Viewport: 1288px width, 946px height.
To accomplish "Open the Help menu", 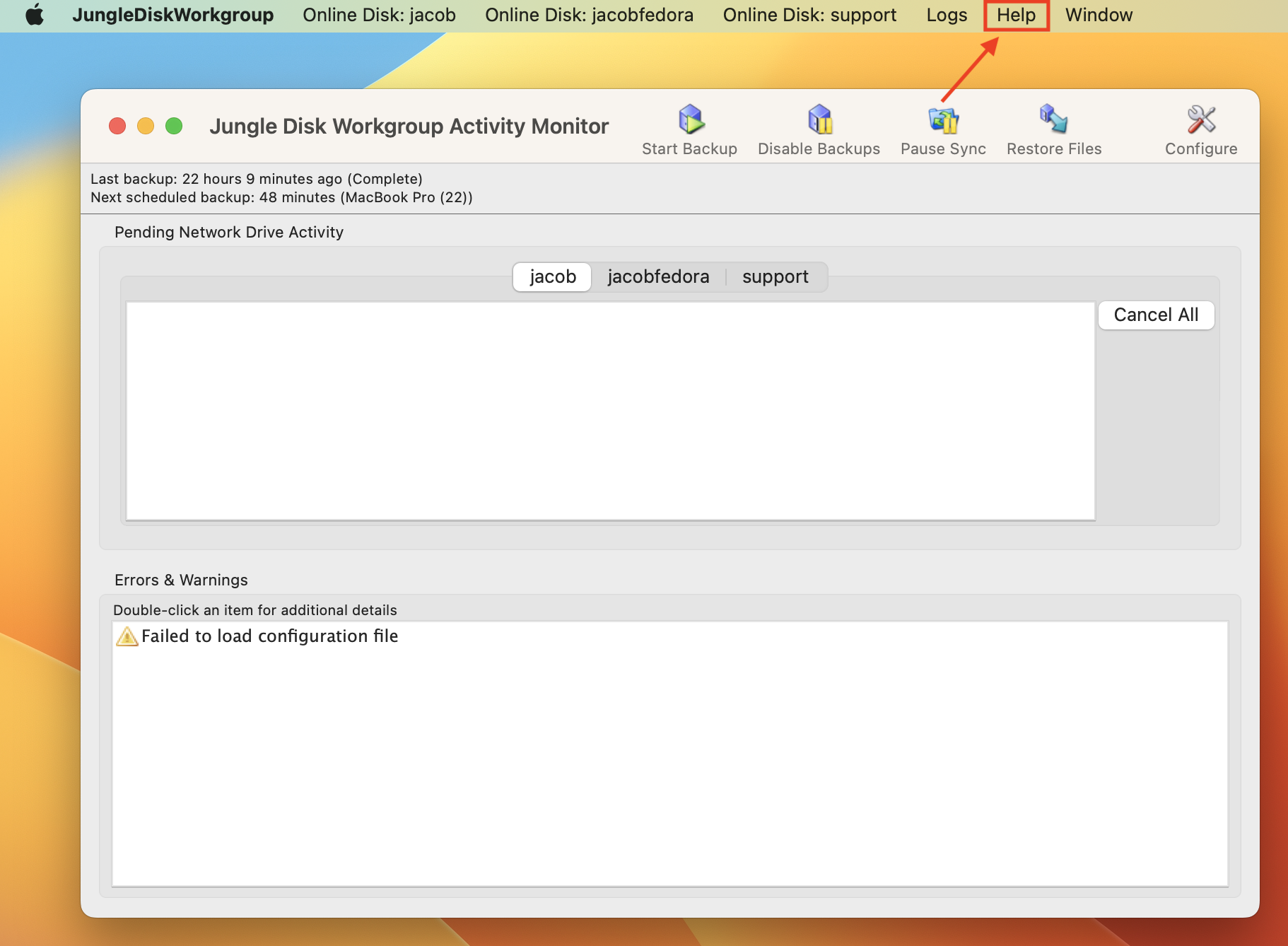I will coord(1016,15).
